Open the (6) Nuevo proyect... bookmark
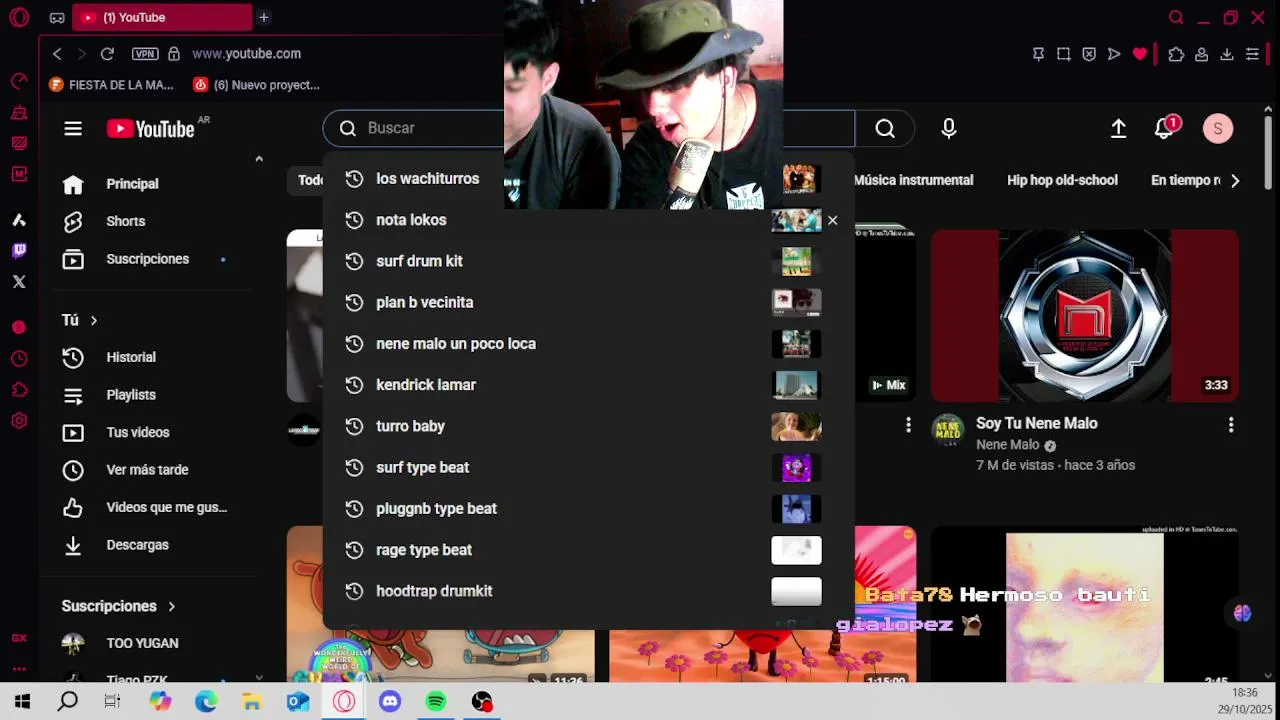The width and height of the screenshot is (1280, 720). 256,85
